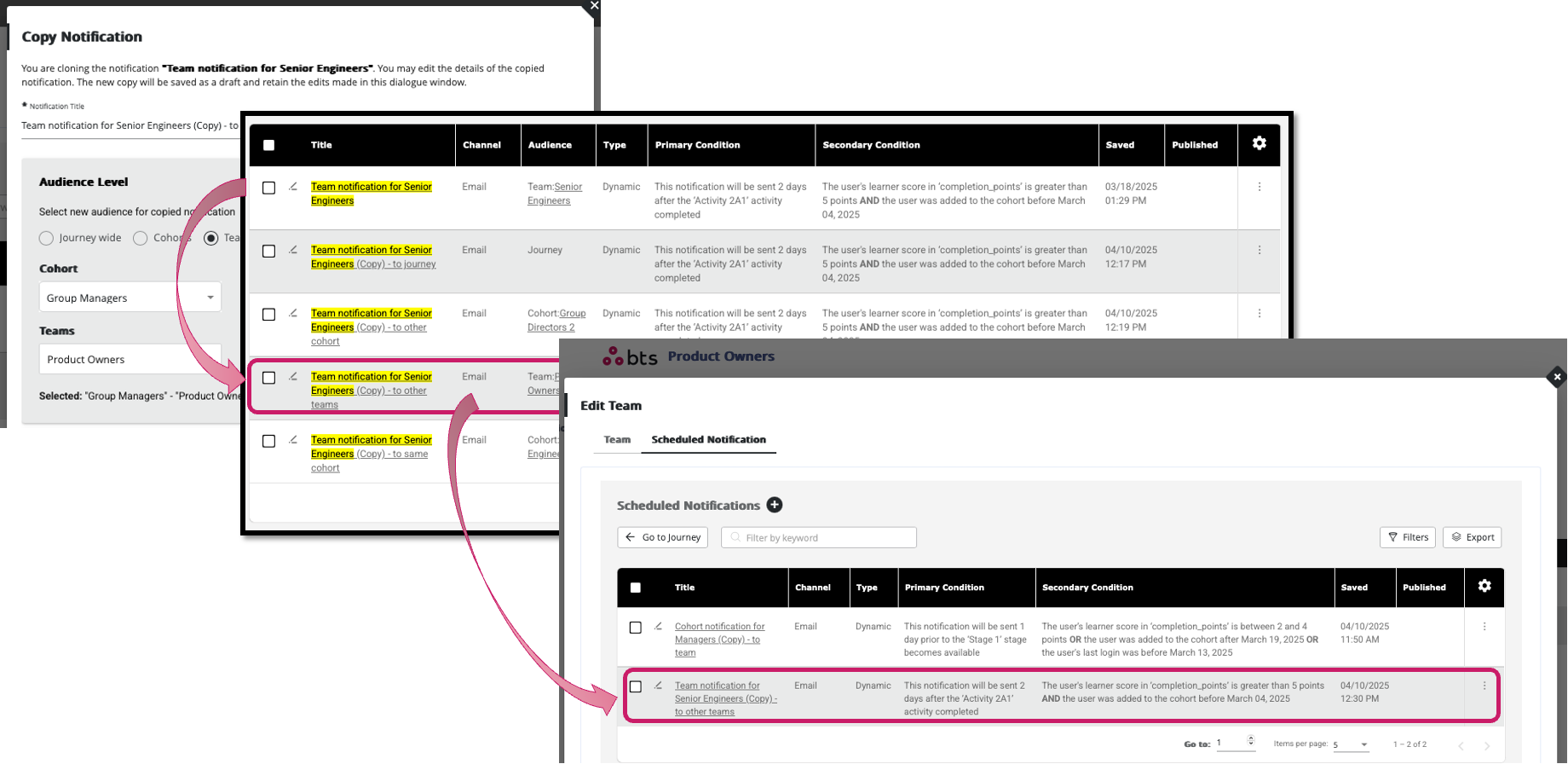Screen dimensions: 1568x764
Task: Check Senior Engineers copy row in Edit Team
Action: (x=635, y=686)
